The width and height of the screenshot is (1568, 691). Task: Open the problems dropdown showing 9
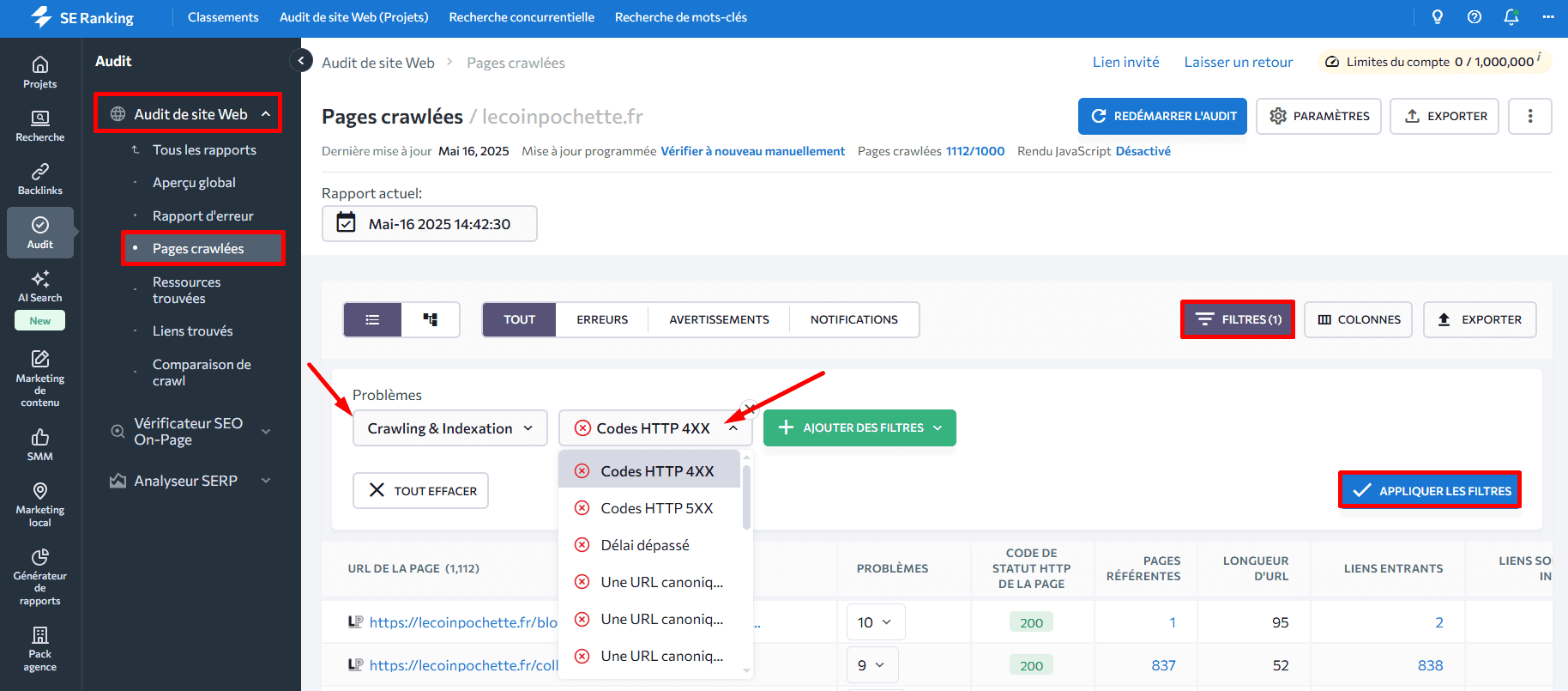click(872, 665)
